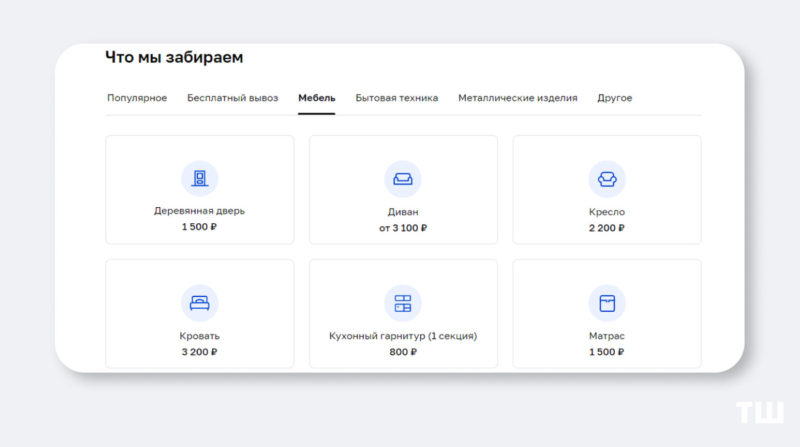The width and height of the screenshot is (800, 447).
Task: Click the sofa icon above Диван
Action: 403,179
